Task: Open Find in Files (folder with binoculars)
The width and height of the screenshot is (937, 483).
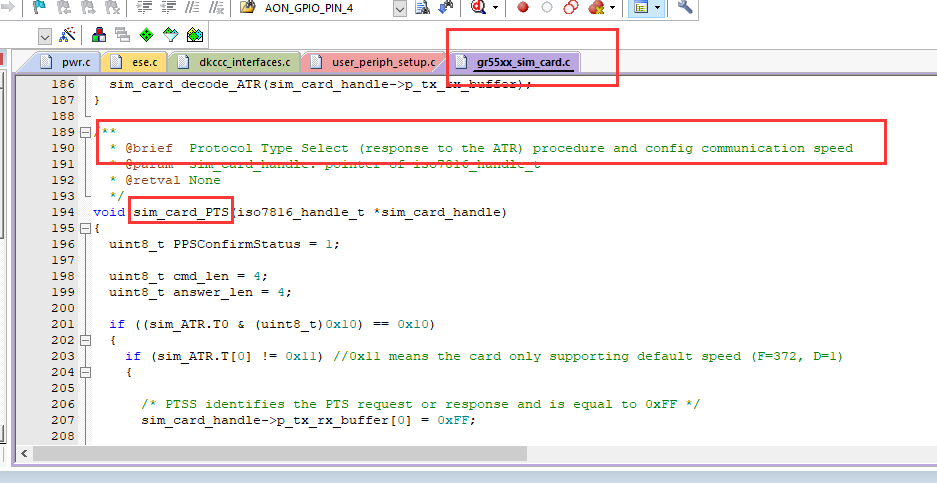Action: 247,7
